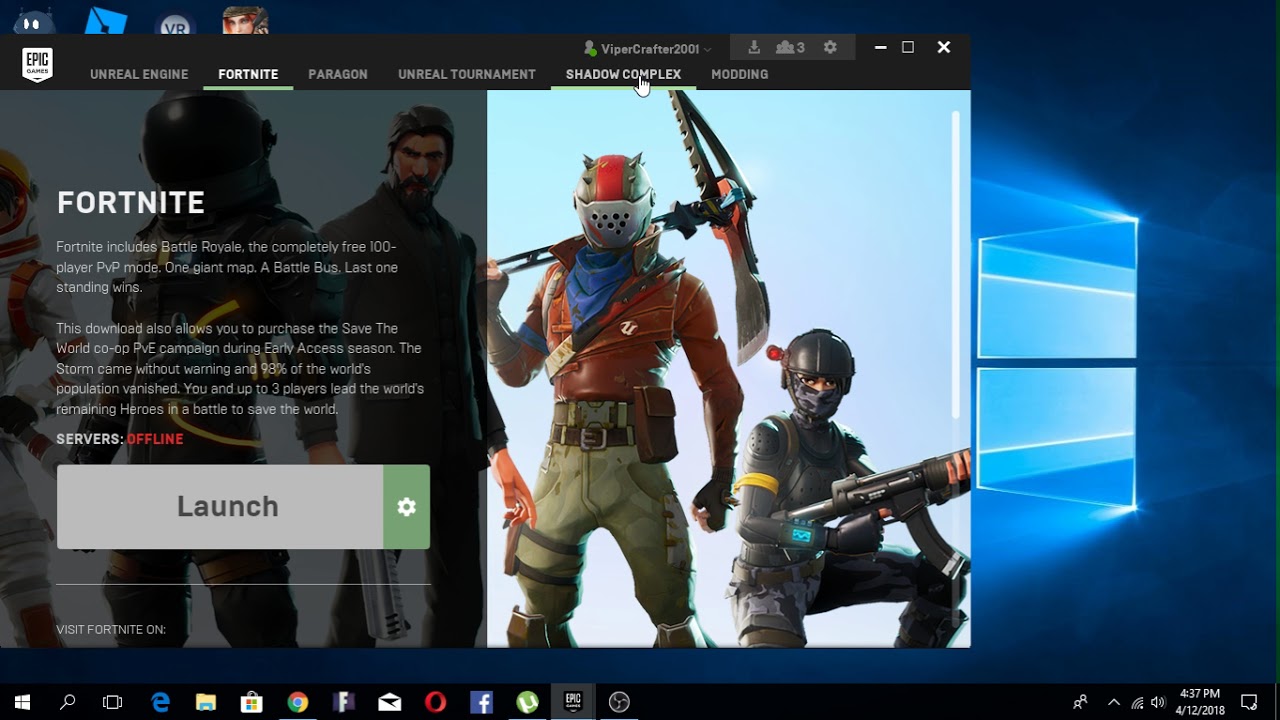The height and width of the screenshot is (720, 1280).
Task: Switch to the Unreal Engine tab
Action: click(139, 74)
